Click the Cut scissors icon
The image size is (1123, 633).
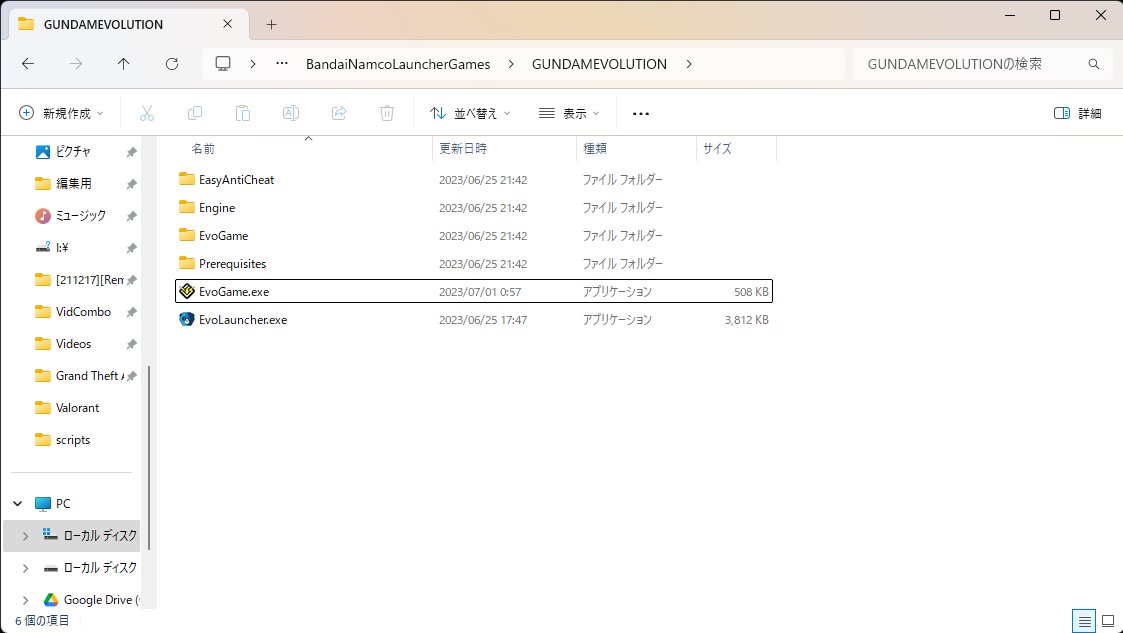click(147, 113)
